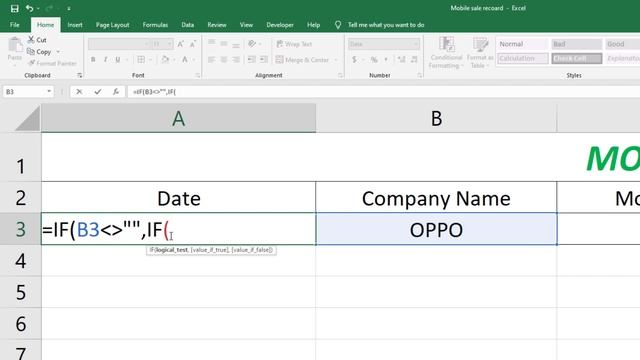Click the Center alignment icon

pos(224,60)
